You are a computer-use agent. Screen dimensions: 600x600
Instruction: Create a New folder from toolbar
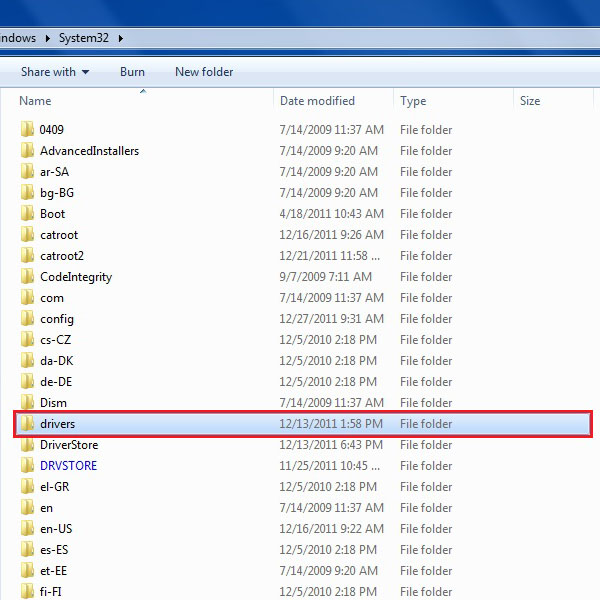204,72
